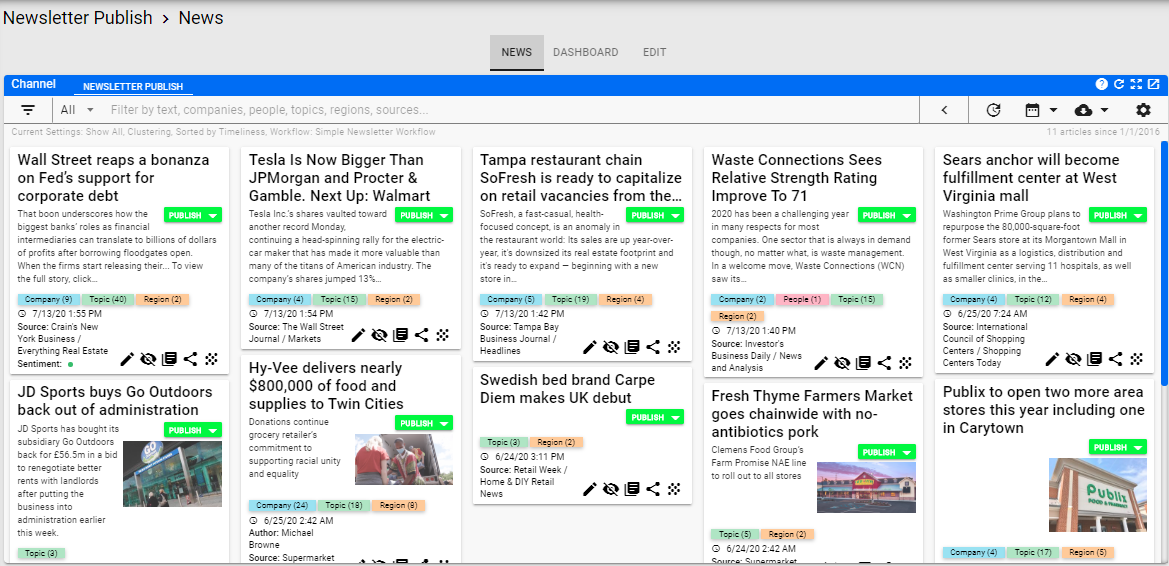Click People (1) tag on Waste Connections card

(x=802, y=300)
